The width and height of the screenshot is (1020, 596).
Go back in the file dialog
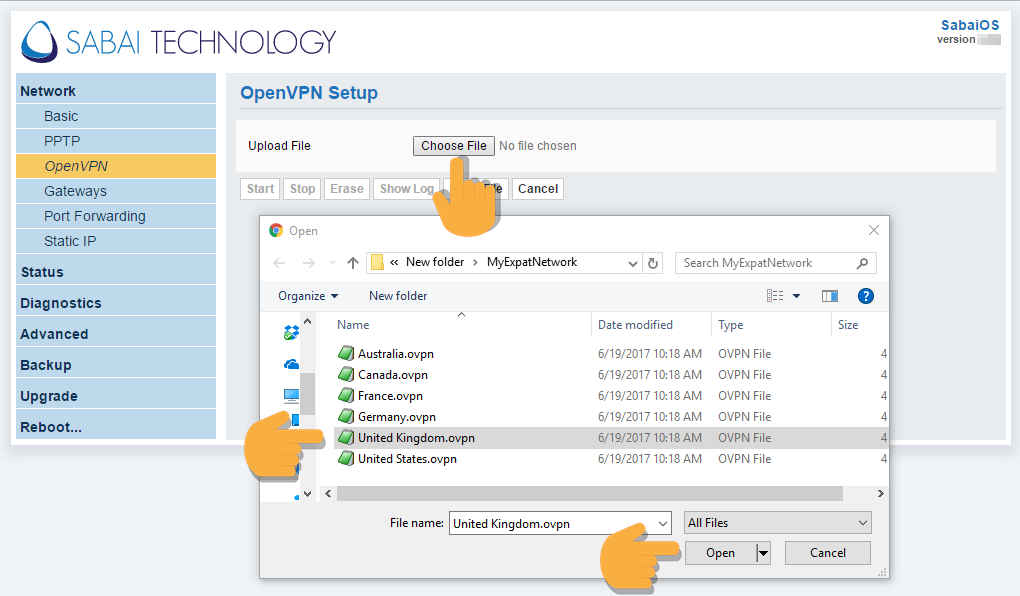pos(279,263)
